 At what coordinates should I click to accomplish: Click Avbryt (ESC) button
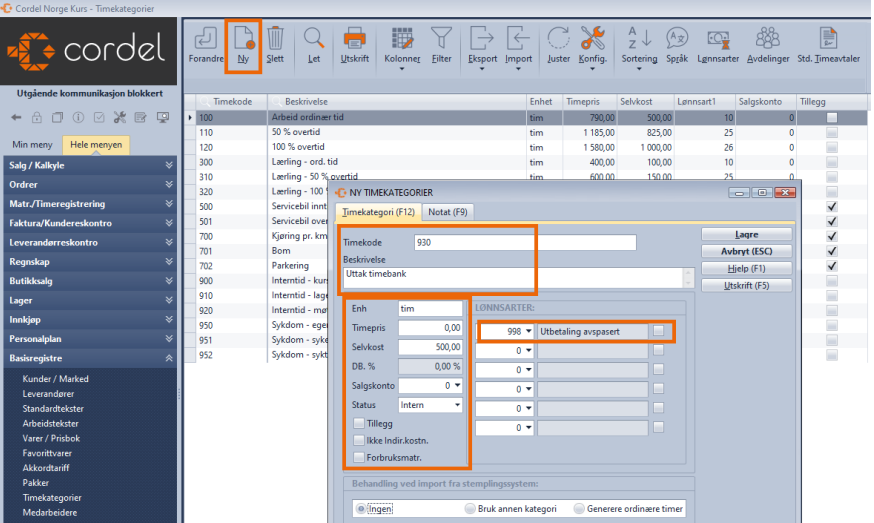746,251
